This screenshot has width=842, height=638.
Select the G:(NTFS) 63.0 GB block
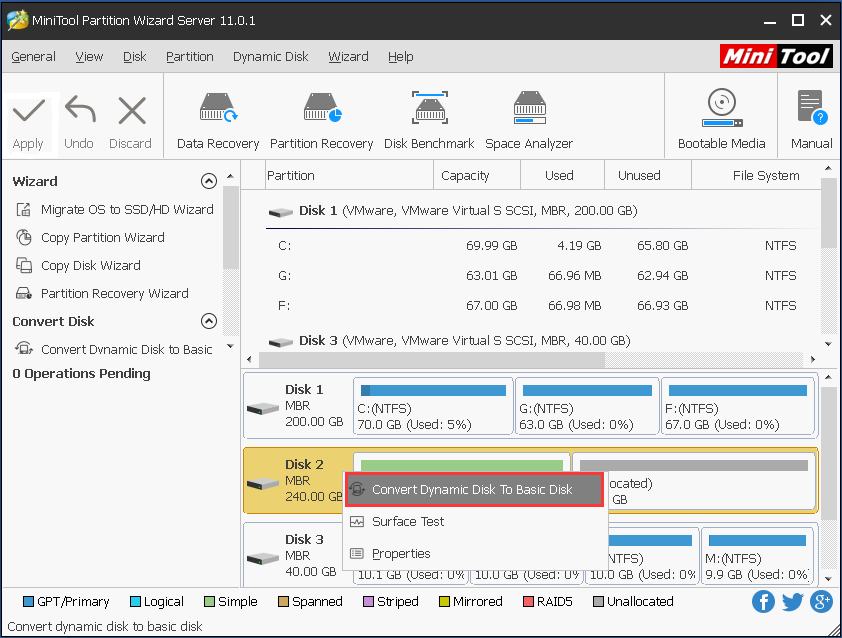[x=587, y=406]
